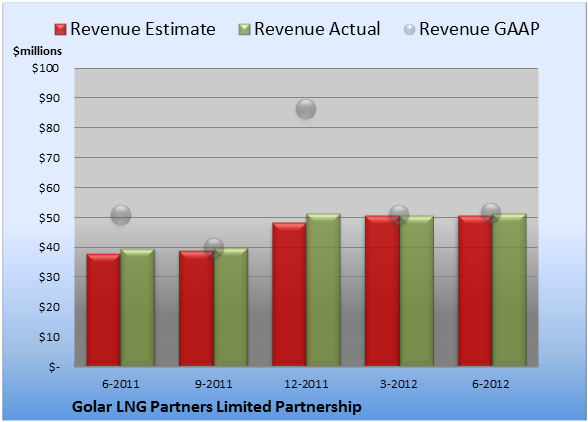Screen dimensions: 588x422
Task: Select the red estimate bar for 3-2012
Action: (x=382, y=291)
